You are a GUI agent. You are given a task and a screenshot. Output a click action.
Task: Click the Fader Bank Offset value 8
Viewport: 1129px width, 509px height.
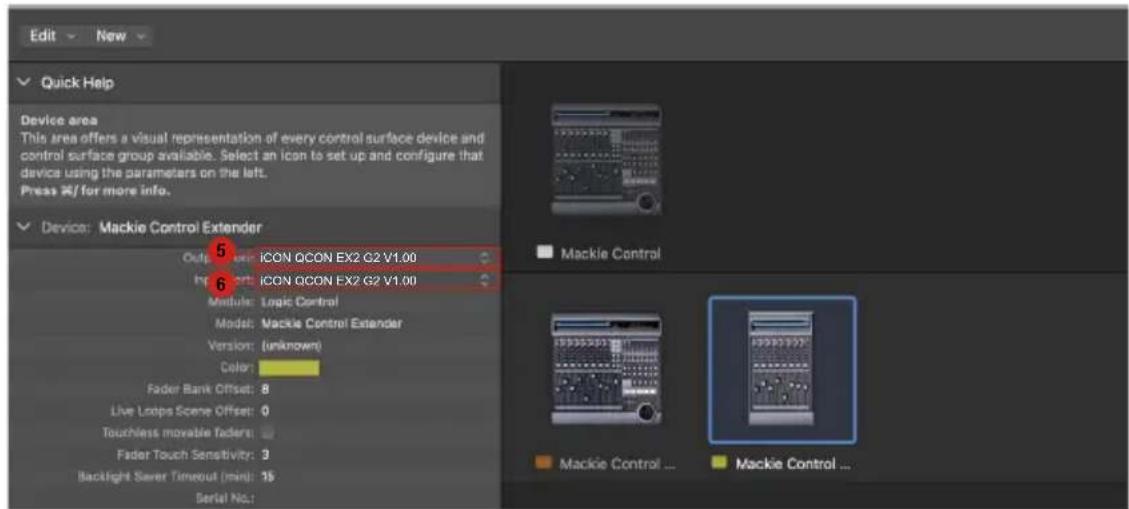tap(264, 390)
